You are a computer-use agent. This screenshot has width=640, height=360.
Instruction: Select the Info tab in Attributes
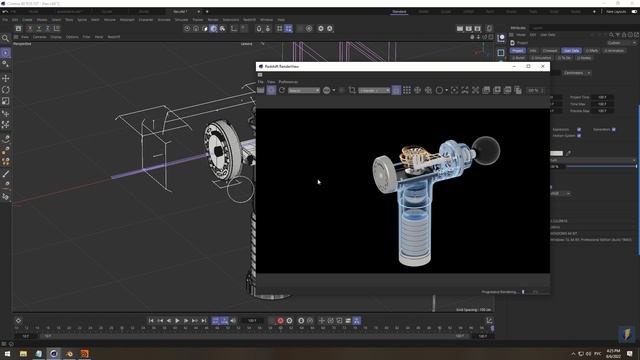(533, 51)
